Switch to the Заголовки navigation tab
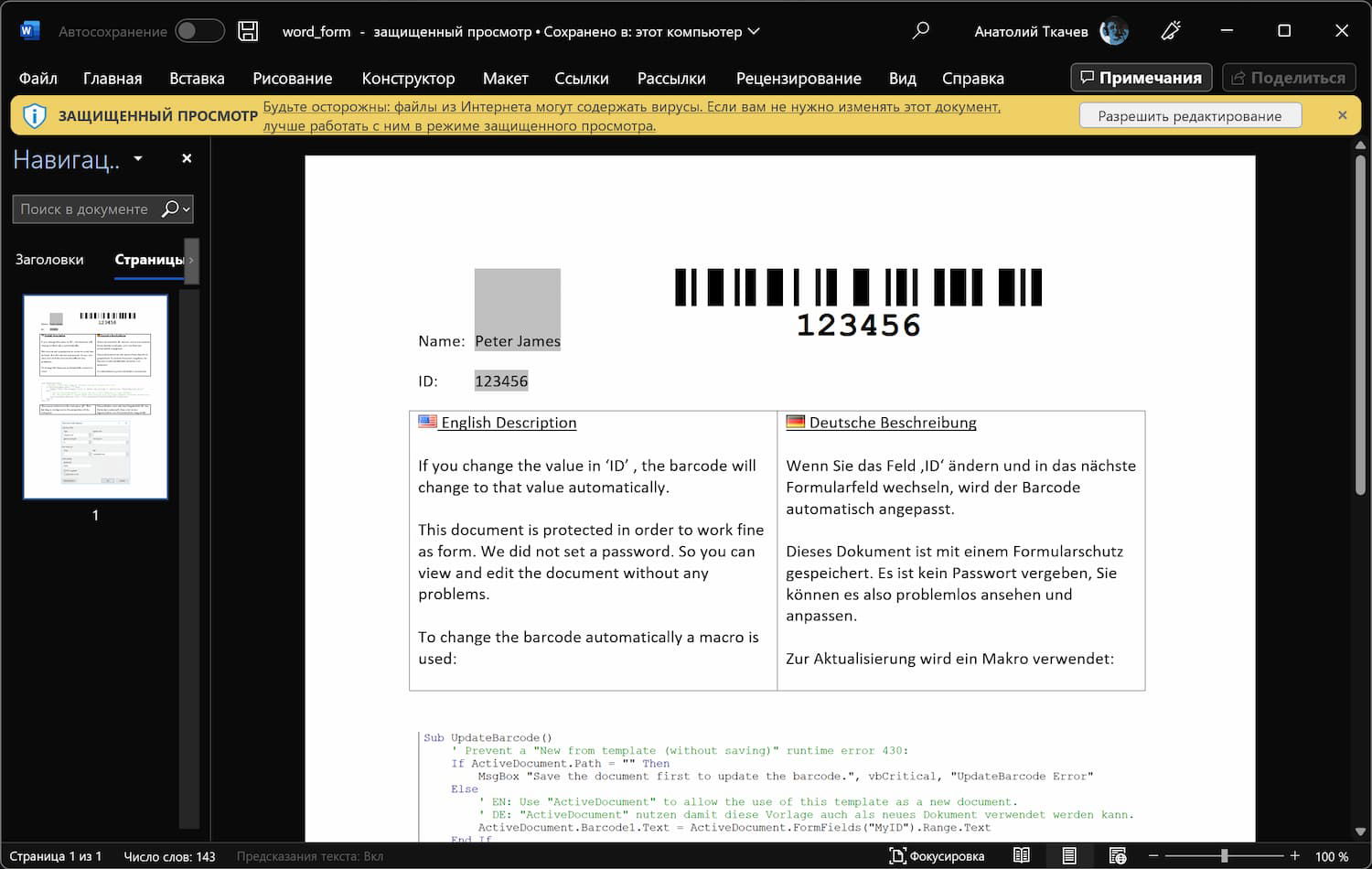1372x869 pixels. [x=49, y=260]
